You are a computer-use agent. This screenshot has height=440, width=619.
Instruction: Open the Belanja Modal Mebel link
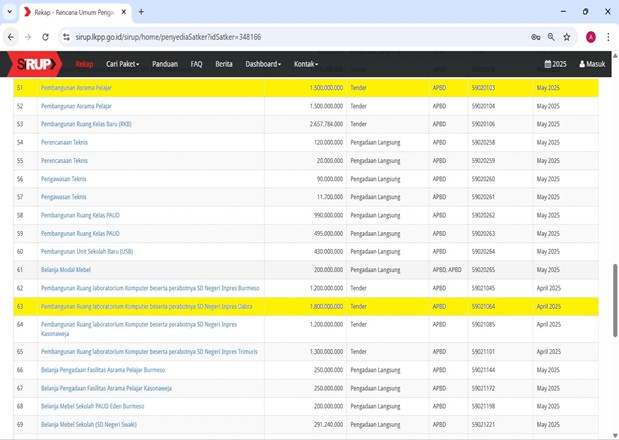pyautogui.click(x=66, y=270)
